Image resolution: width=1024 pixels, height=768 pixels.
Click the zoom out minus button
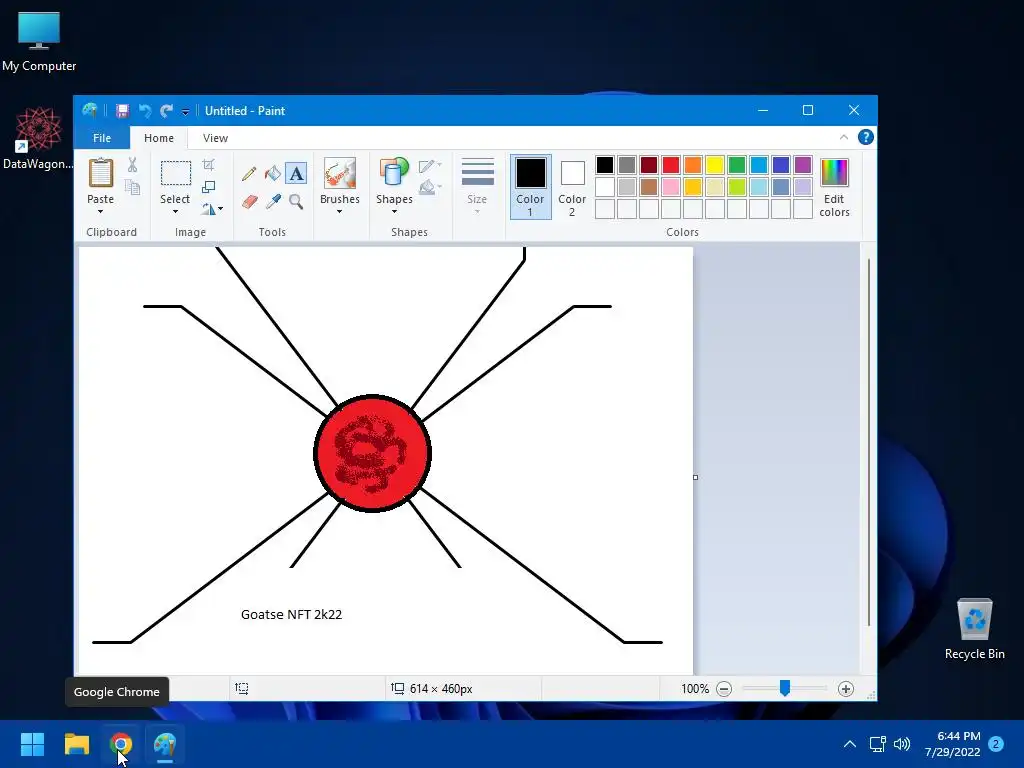tap(724, 689)
